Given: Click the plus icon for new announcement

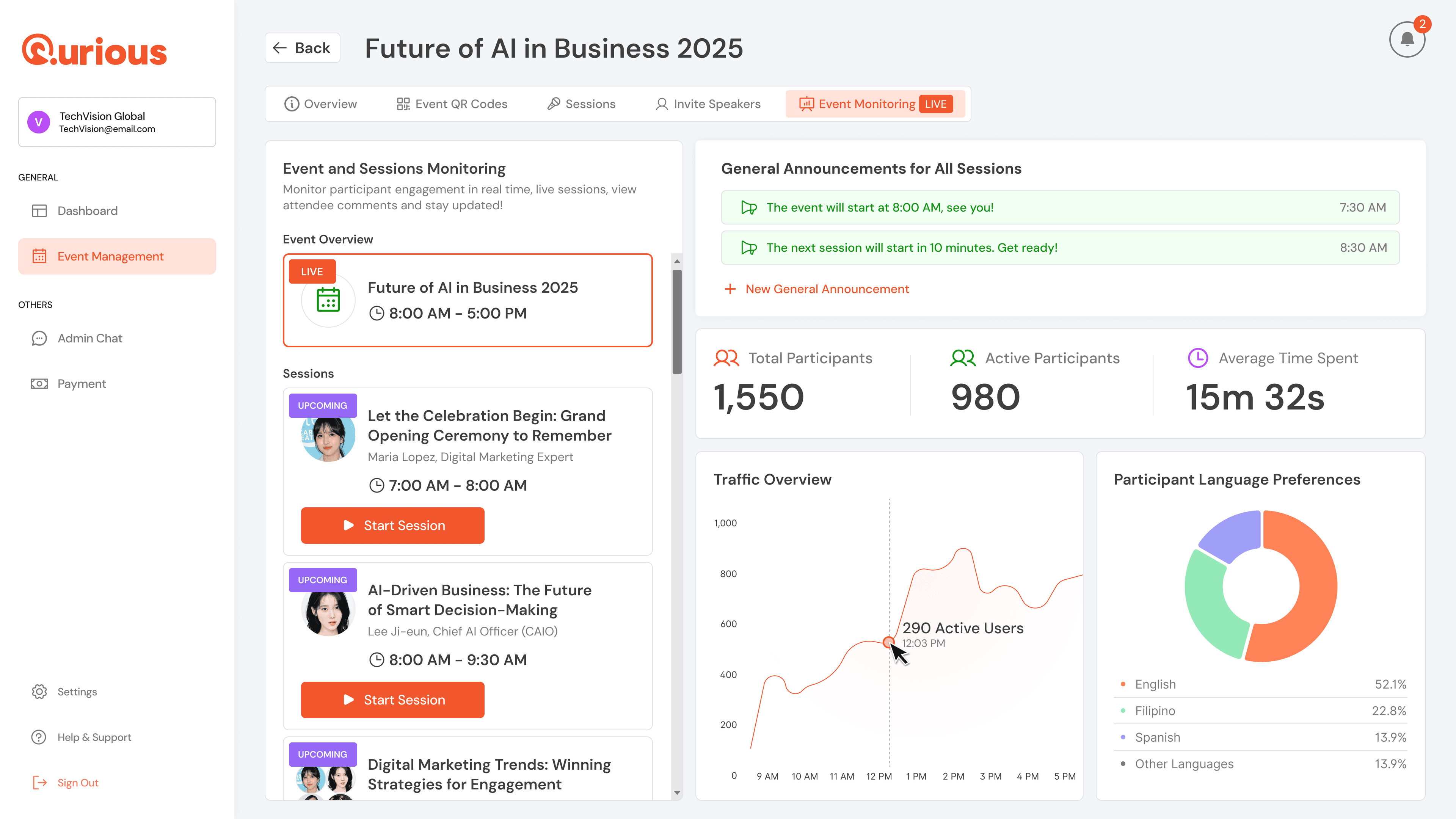Looking at the screenshot, I should click(730, 289).
